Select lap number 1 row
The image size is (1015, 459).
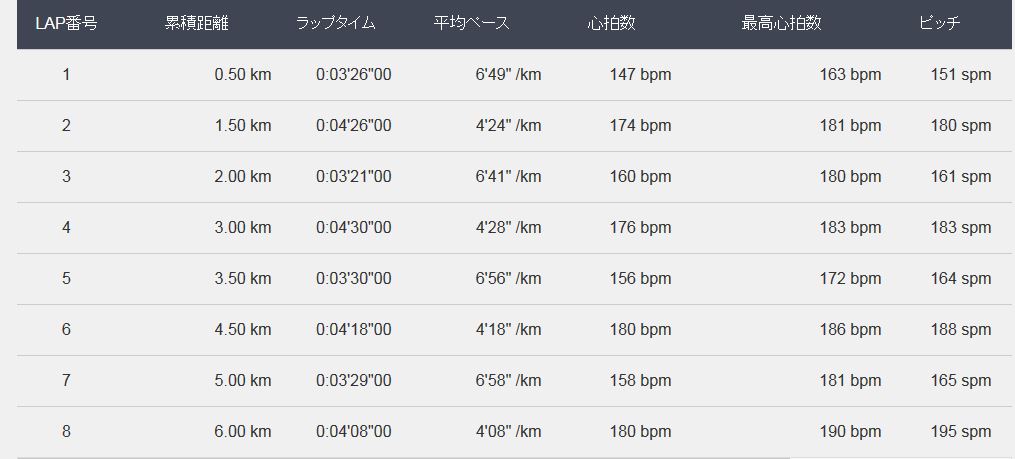pos(66,75)
